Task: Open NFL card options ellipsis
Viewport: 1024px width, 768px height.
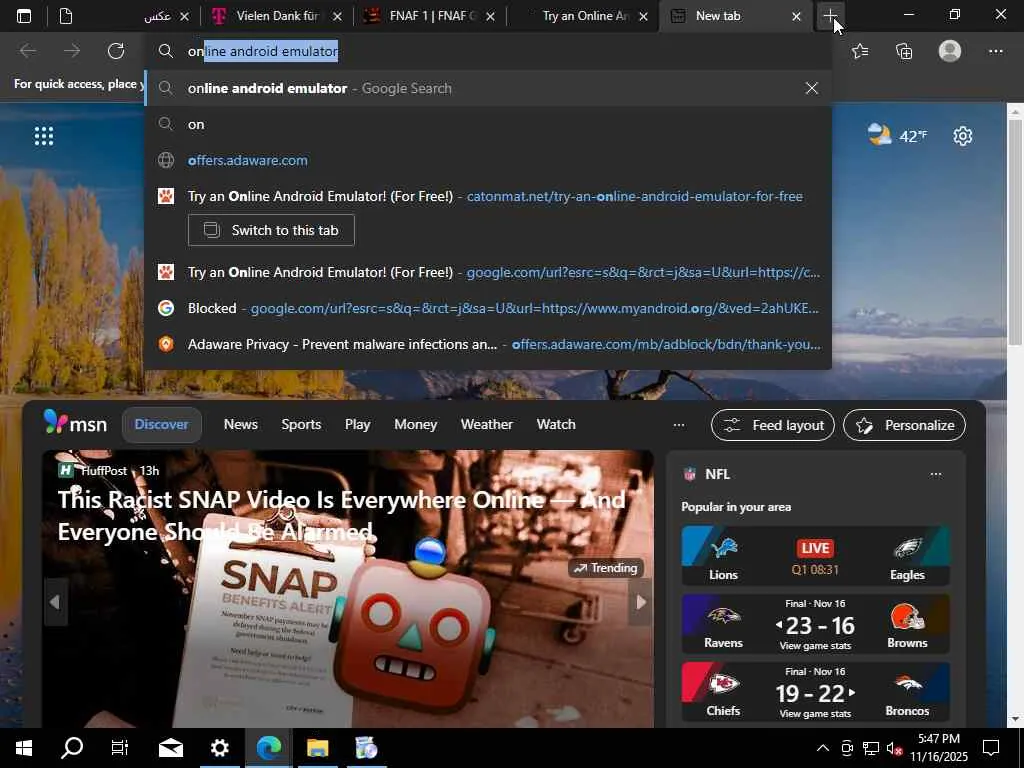Action: tap(935, 474)
